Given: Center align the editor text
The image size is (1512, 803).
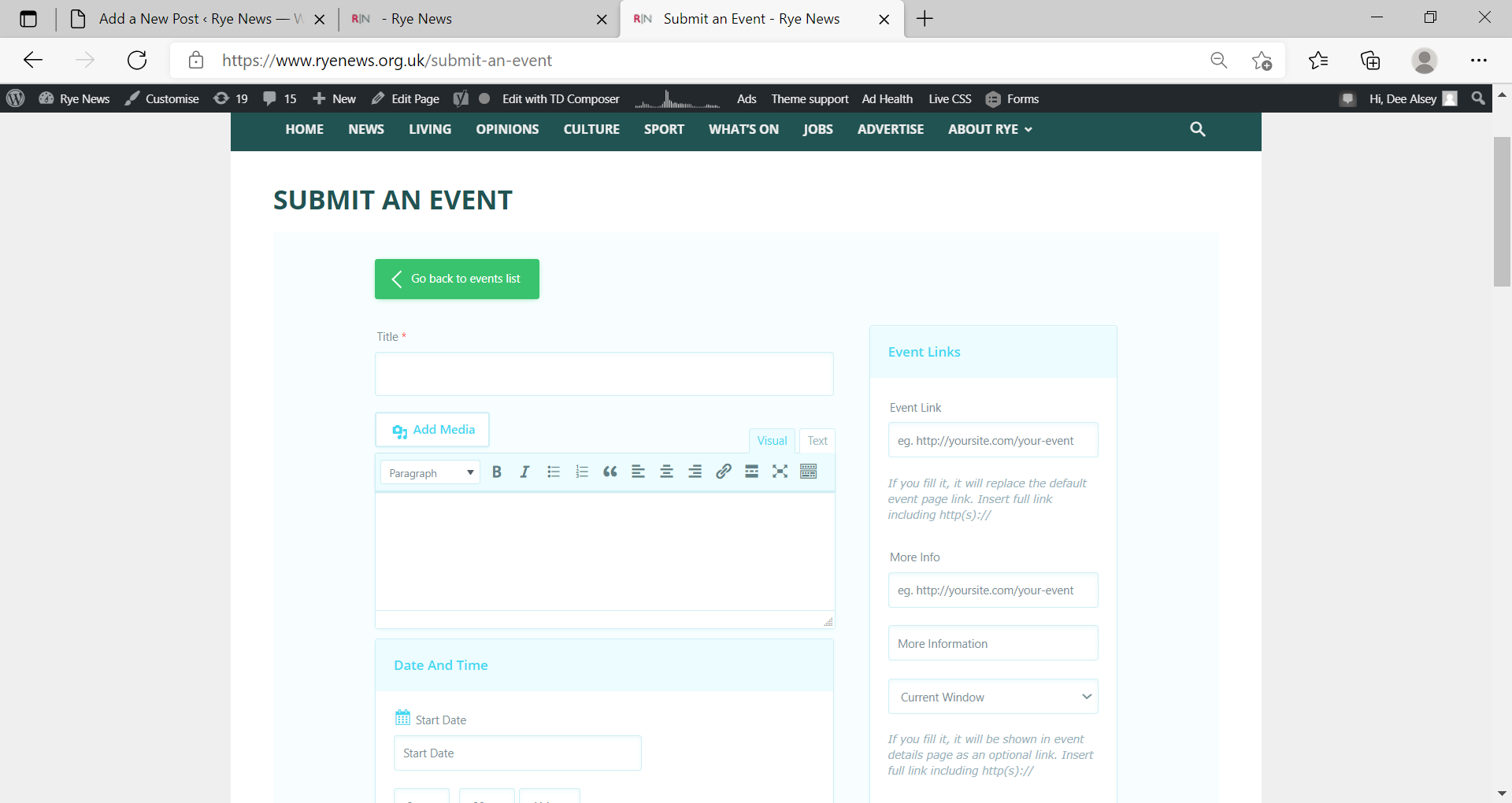Looking at the screenshot, I should coord(666,472).
